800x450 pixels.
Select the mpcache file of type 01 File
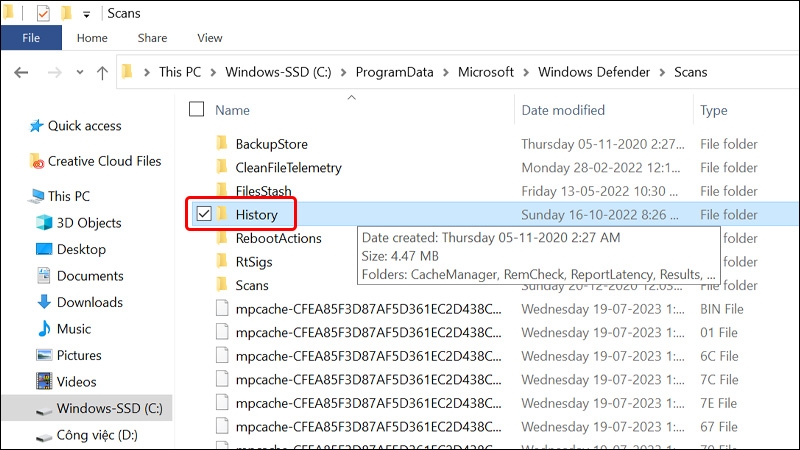(x=368, y=332)
